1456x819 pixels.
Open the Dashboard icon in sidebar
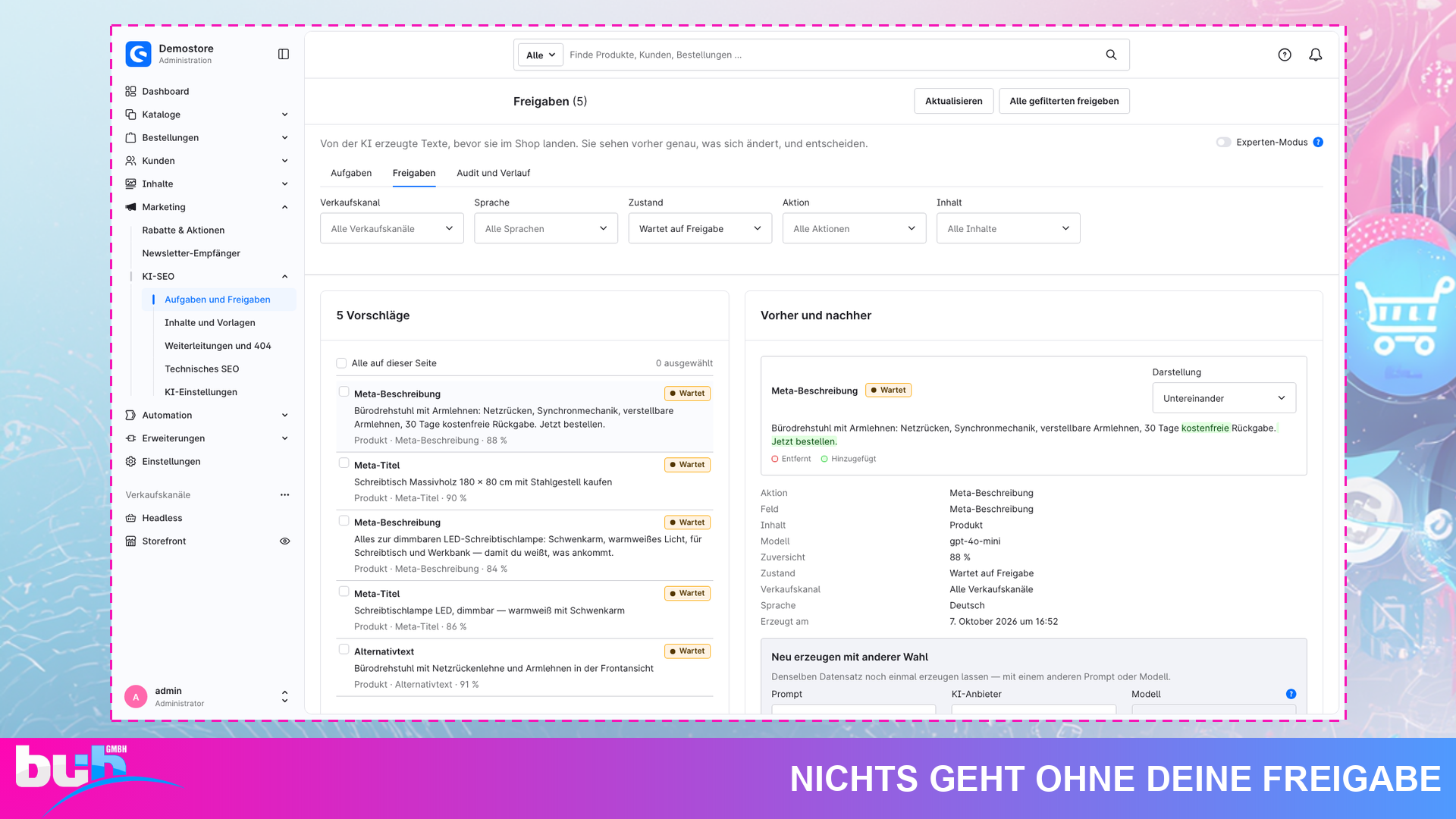130,91
